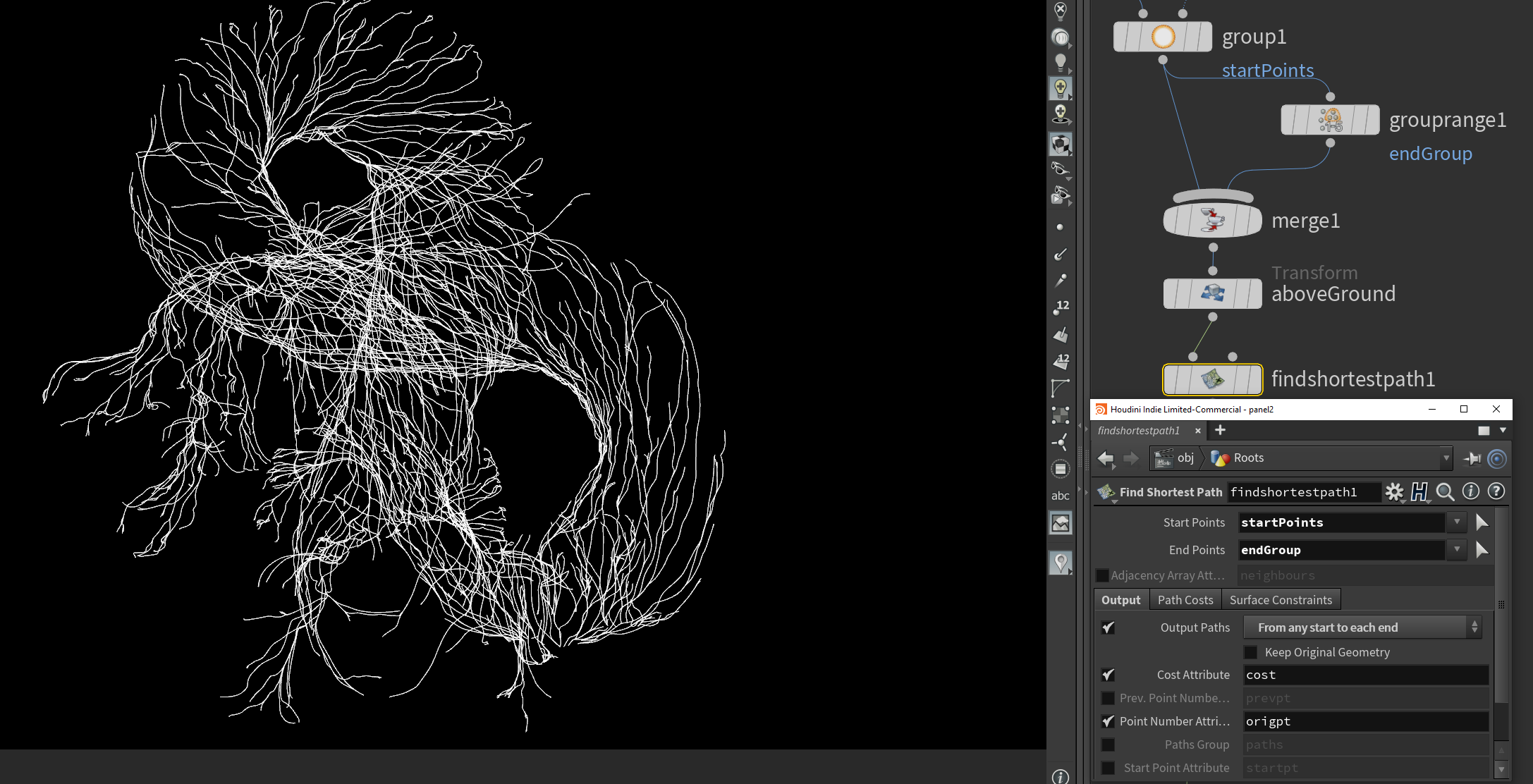Uncheck the Point Number Attribute checkbox
Screen dimensions: 1533x784
click(1108, 721)
